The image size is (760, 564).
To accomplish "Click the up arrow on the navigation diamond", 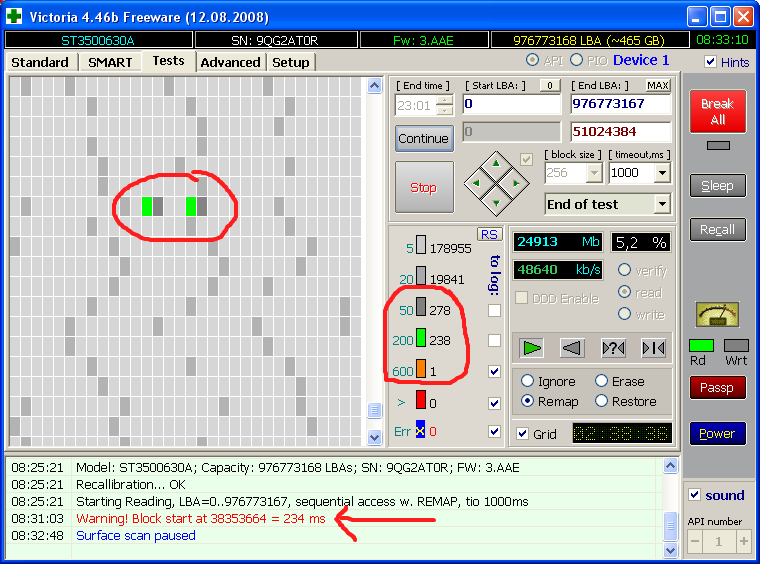I will [x=496, y=163].
